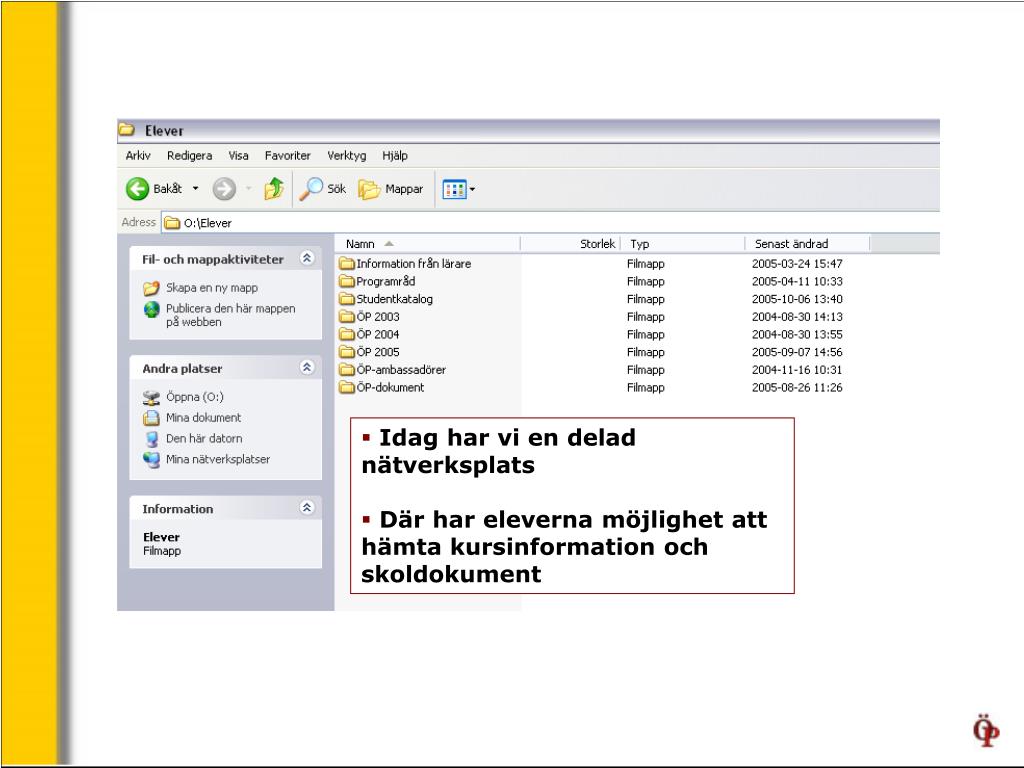Click the ÖP 2005 folder name

point(377,352)
